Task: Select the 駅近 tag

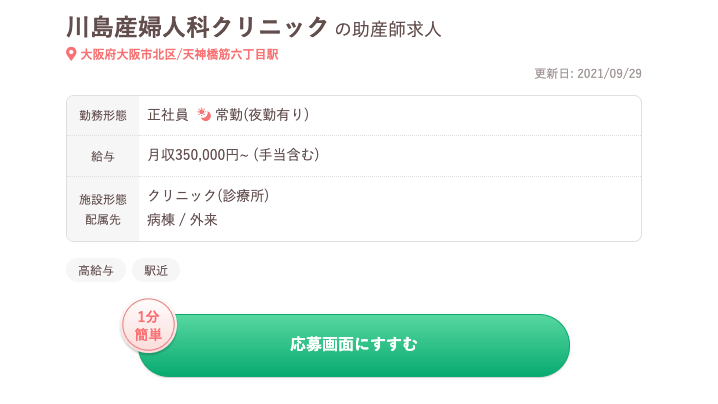Action: point(156,270)
